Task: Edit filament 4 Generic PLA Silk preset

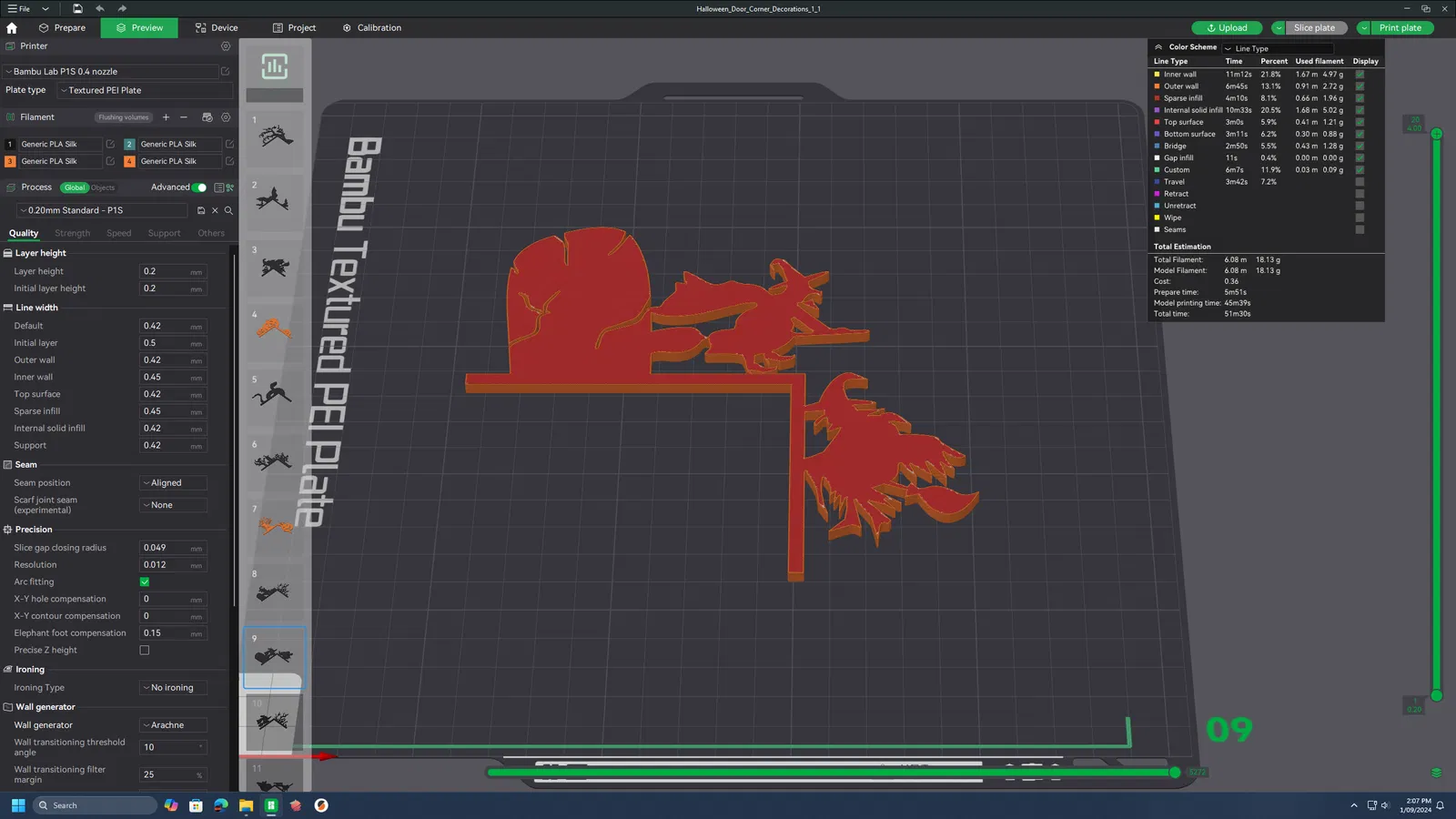Action: coord(229,161)
